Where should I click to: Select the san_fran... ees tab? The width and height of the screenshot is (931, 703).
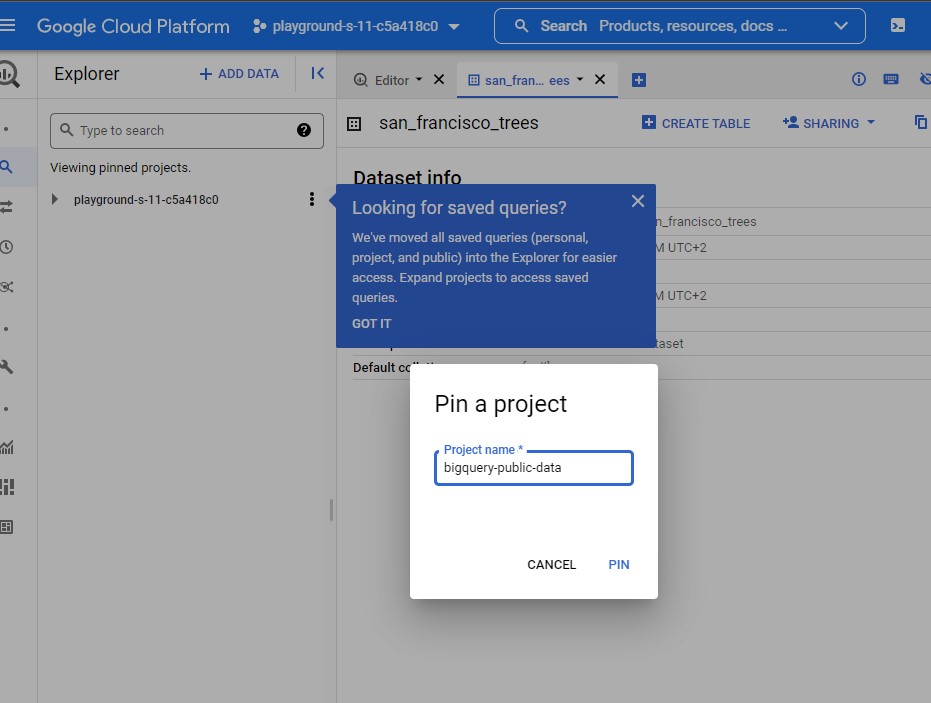[x=518, y=80]
